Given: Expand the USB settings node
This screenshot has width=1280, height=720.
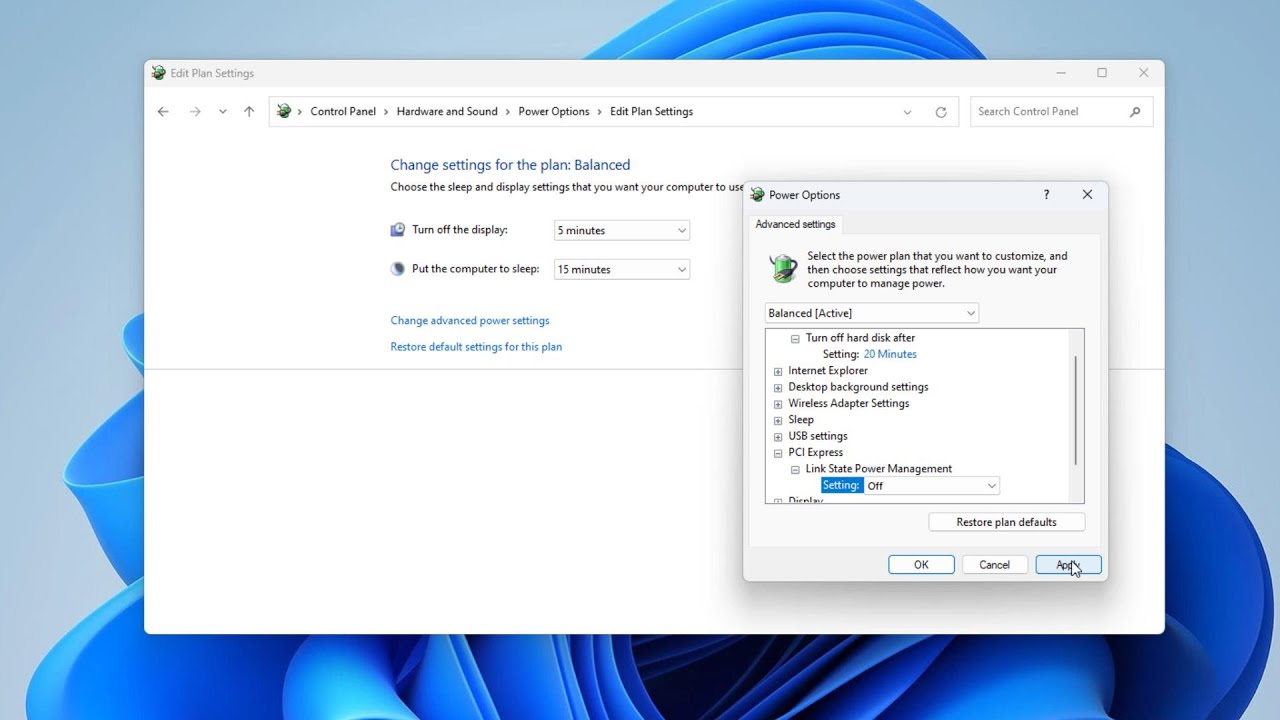Looking at the screenshot, I should 778,436.
